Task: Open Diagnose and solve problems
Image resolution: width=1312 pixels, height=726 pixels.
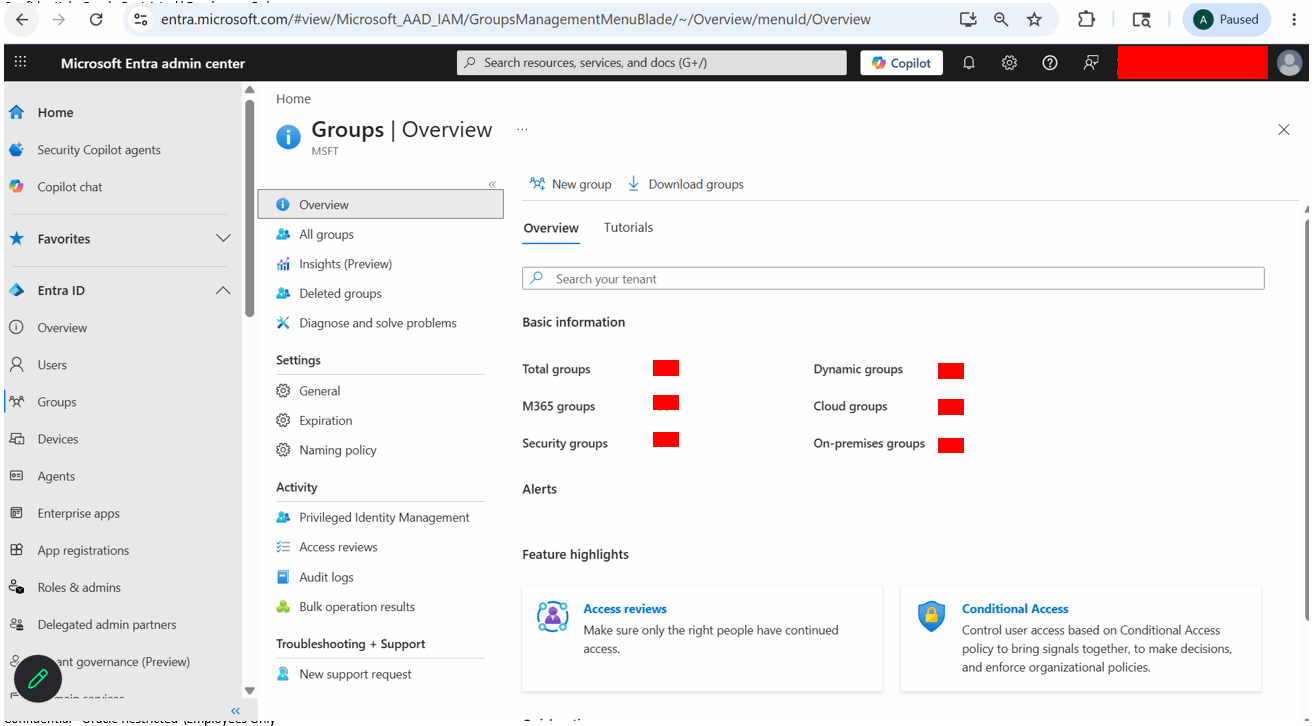Action: click(377, 323)
